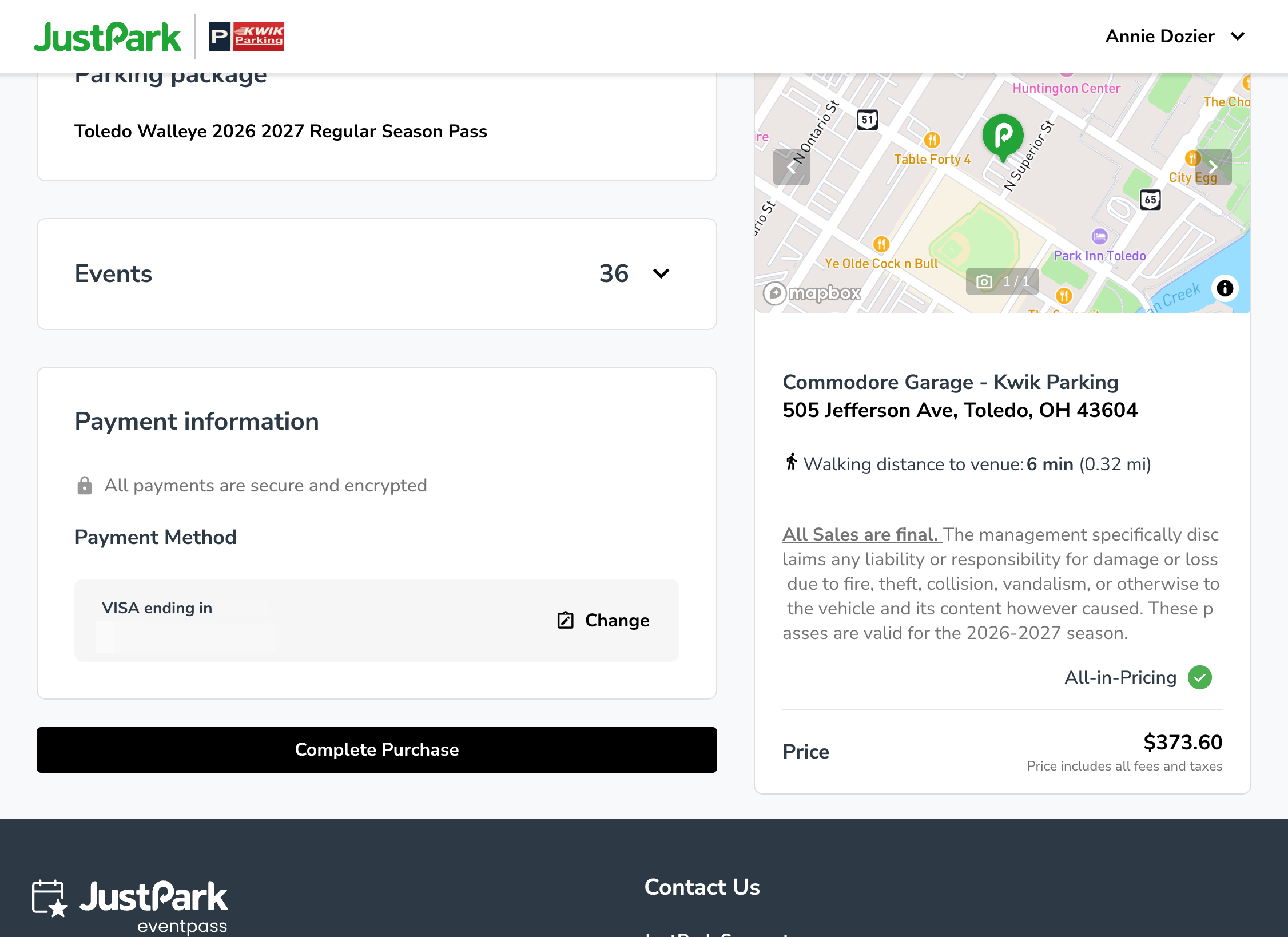Go to next map image arrow

(1213, 167)
